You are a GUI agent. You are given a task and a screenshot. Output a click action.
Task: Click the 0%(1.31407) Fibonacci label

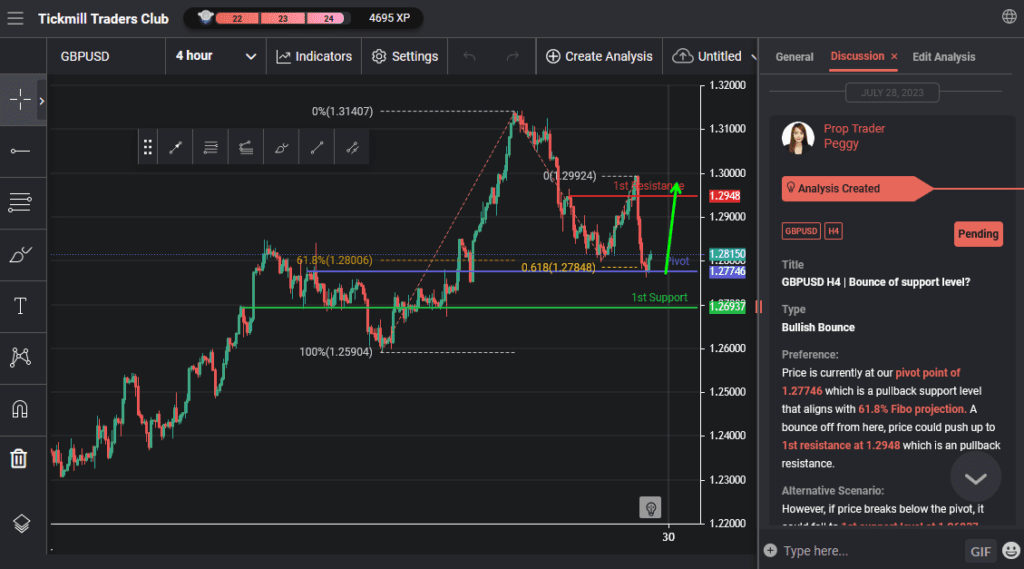(342, 112)
